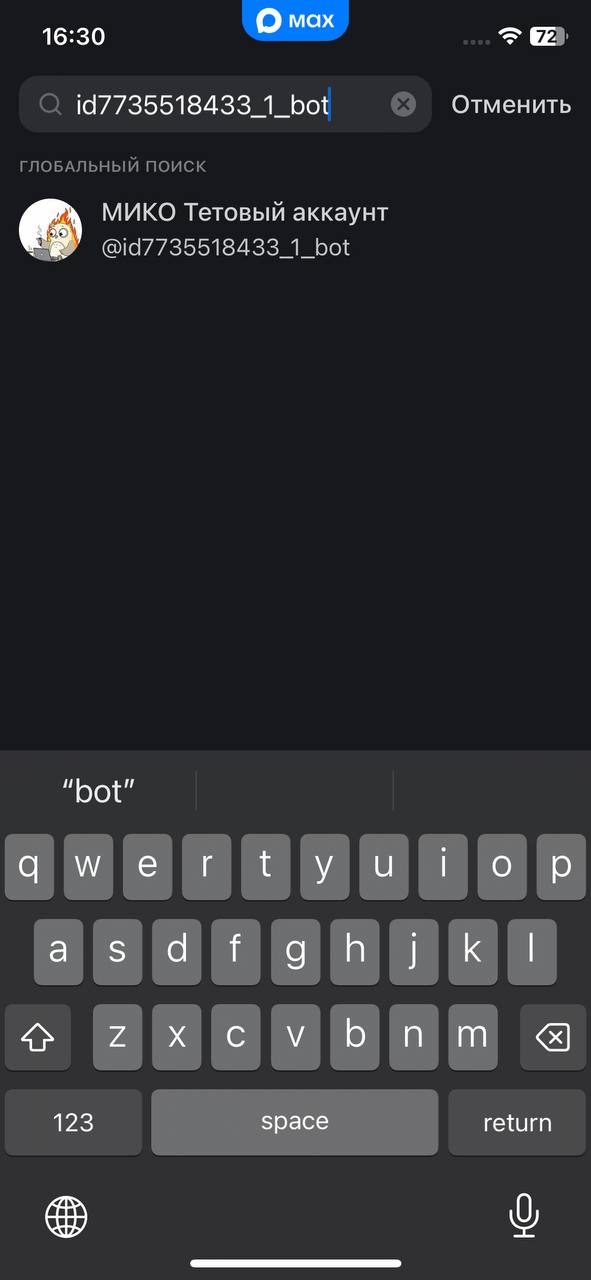Tap the magnifier search icon

[x=50, y=104]
